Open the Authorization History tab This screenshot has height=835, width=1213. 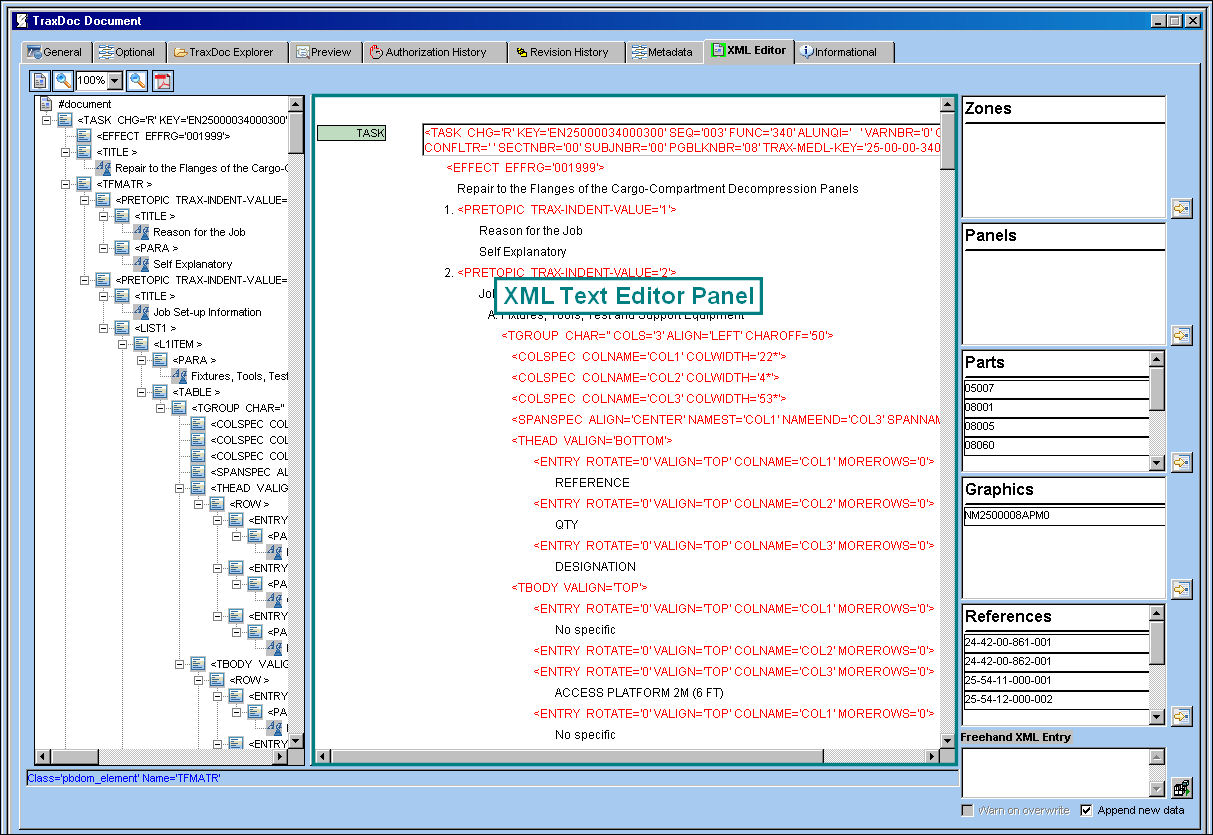pyautogui.click(x=433, y=52)
